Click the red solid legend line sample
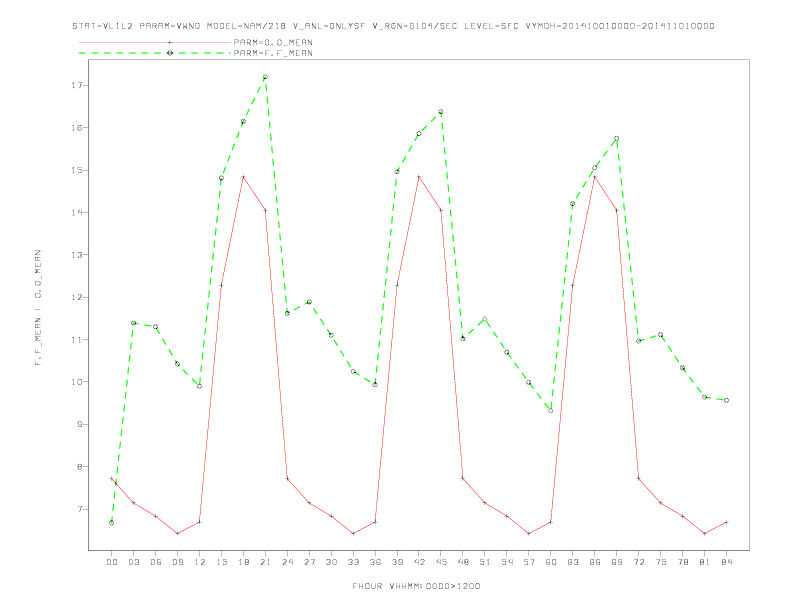The height and width of the screenshot is (612, 792). tap(155, 42)
